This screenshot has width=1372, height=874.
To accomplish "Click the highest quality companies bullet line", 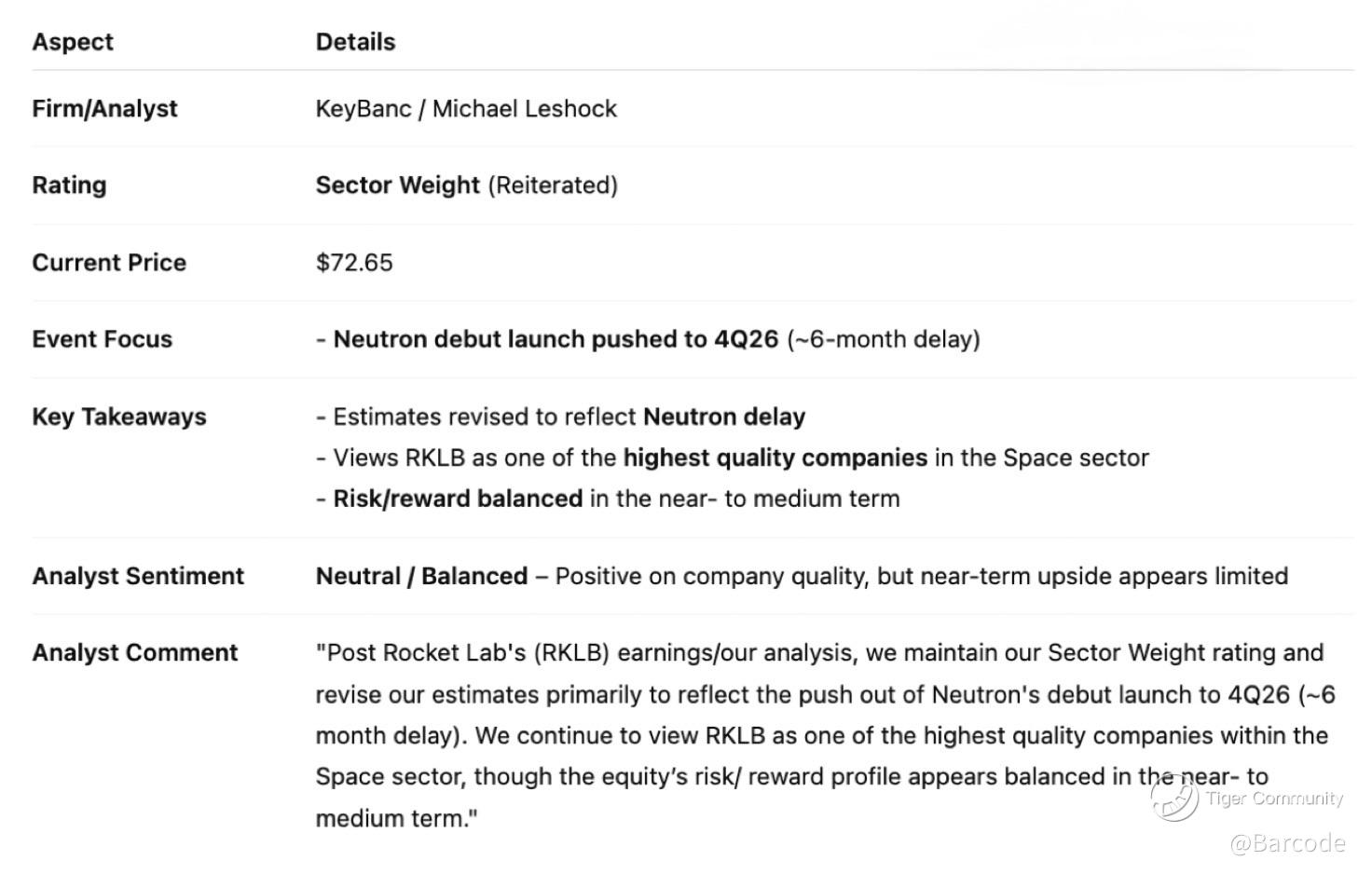I will pos(732,457).
